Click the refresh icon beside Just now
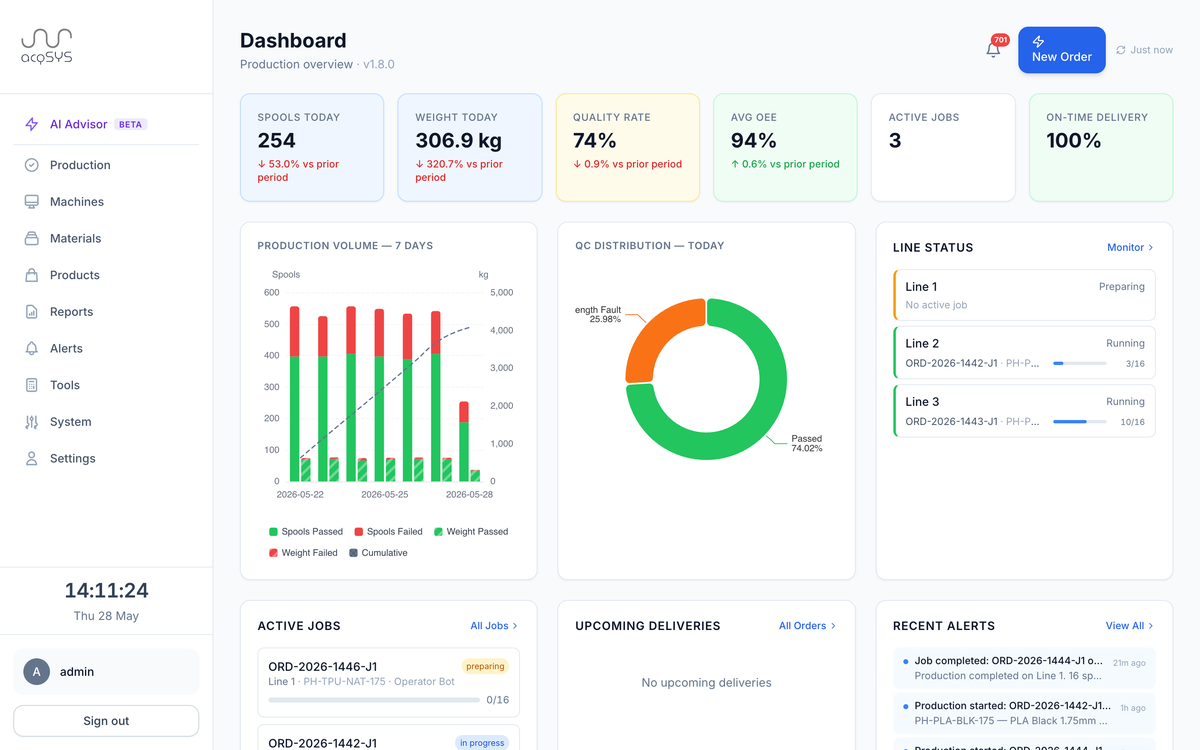The height and width of the screenshot is (750, 1200). [x=1121, y=50]
